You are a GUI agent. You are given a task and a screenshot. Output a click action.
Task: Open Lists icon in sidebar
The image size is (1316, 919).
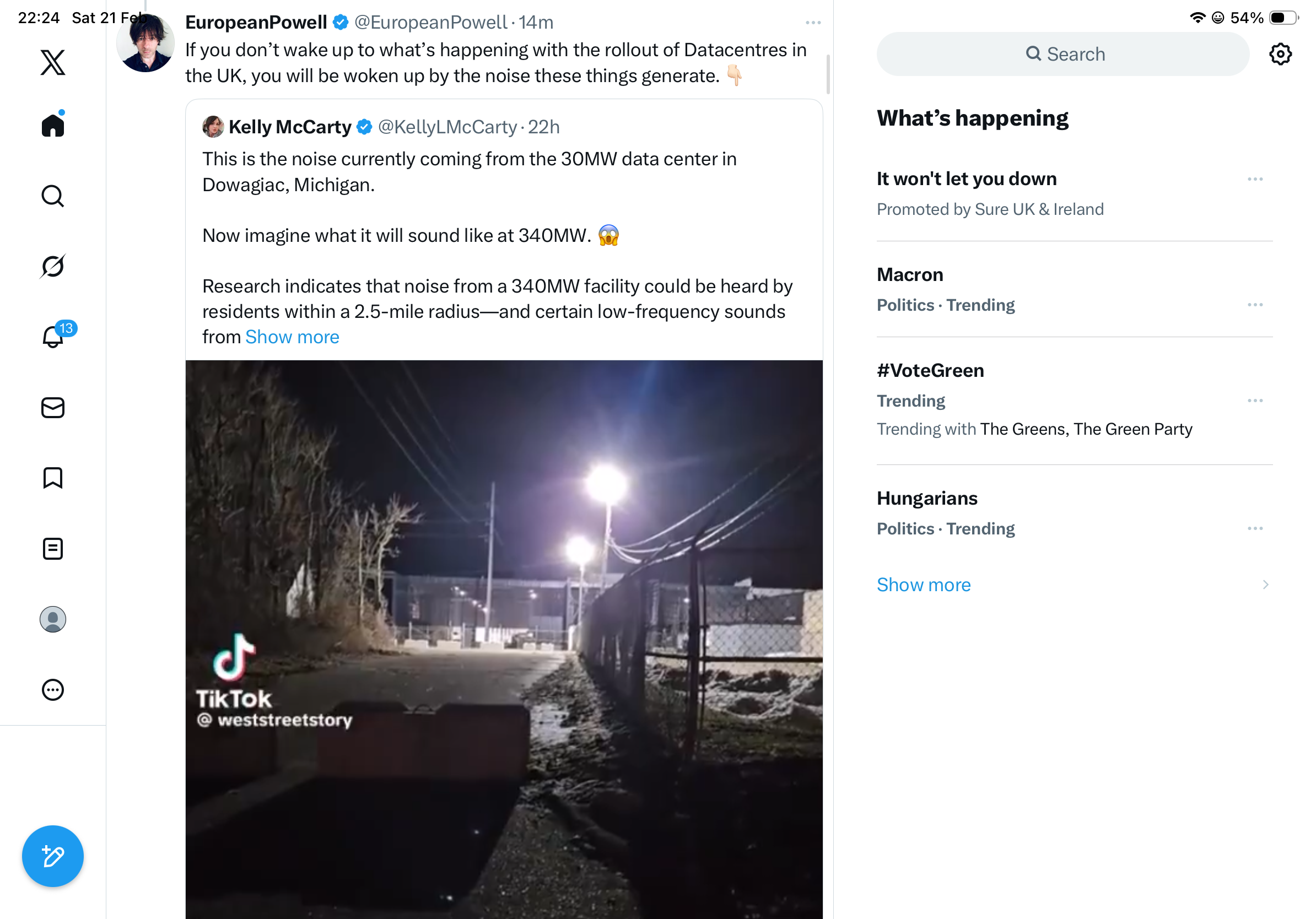[x=53, y=548]
